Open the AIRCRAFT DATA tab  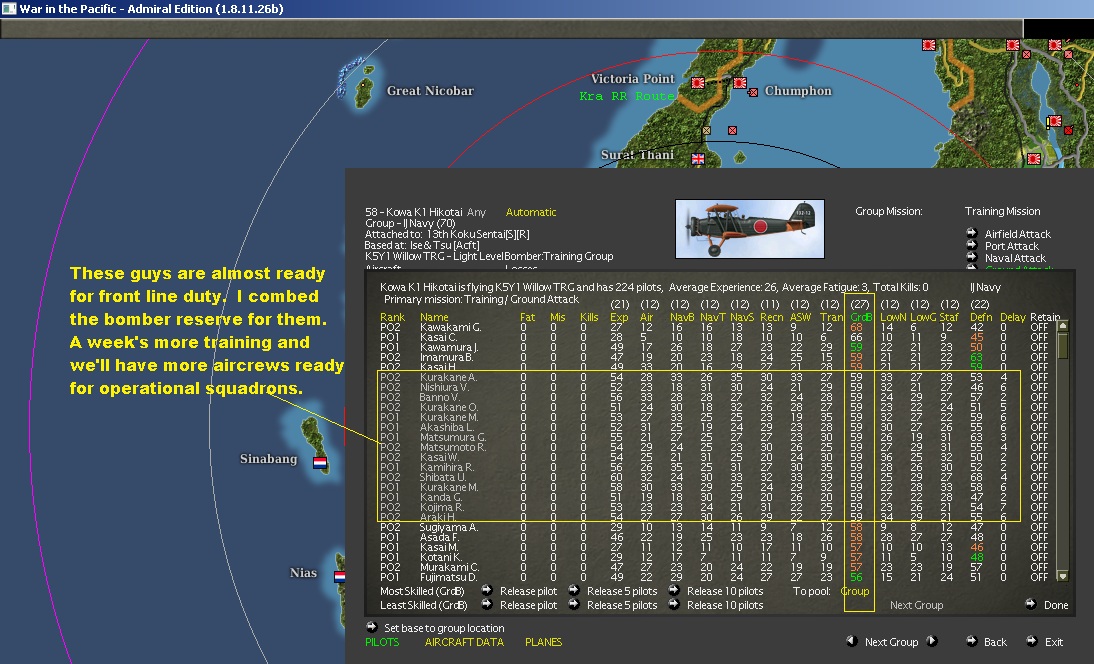tap(464, 642)
